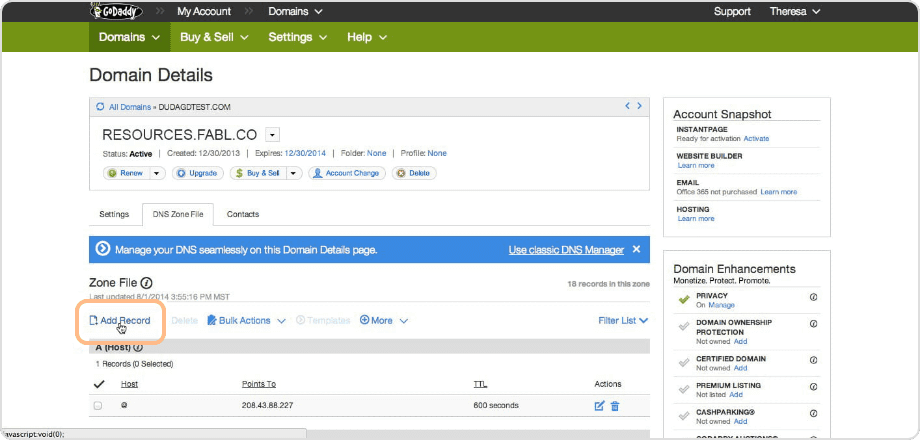Click Learn more for Office 365 email
The image size is (920, 440).
click(x=779, y=192)
